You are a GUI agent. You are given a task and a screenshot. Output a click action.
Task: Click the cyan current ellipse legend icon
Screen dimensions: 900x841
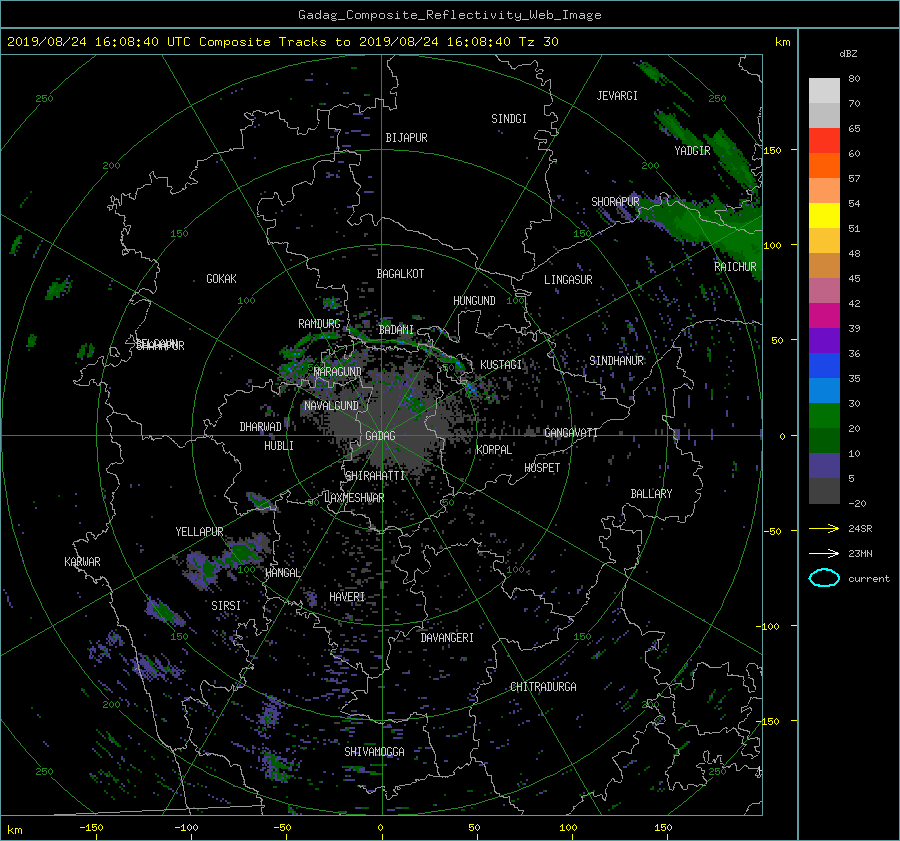(824, 578)
